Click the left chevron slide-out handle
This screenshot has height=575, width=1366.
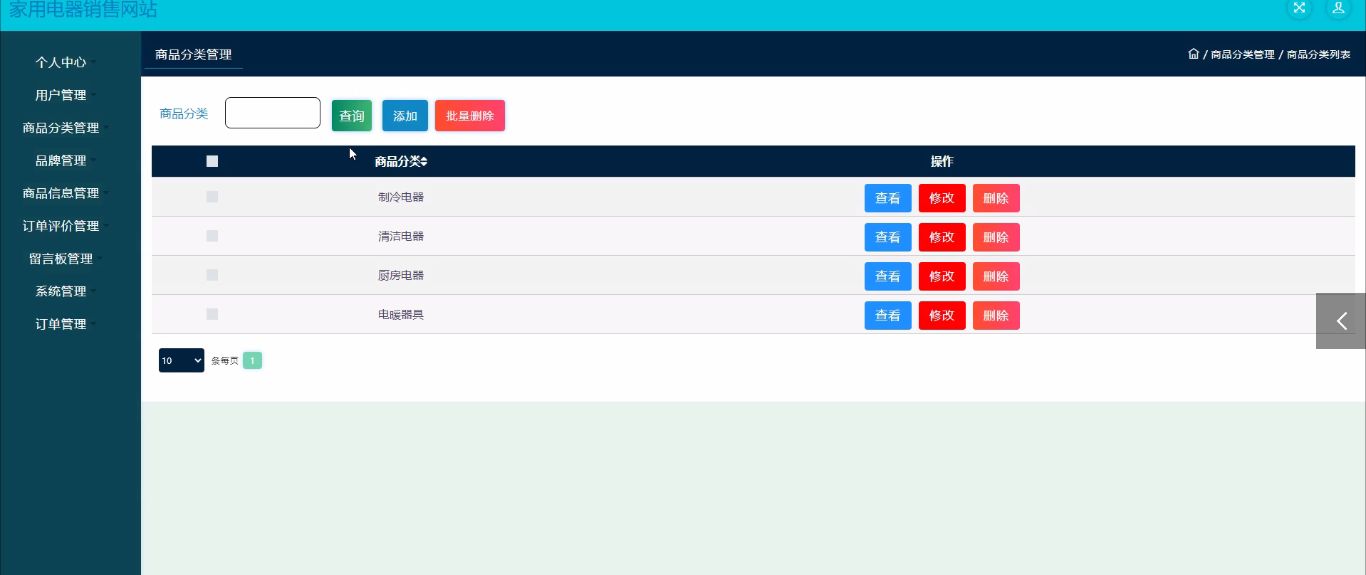1341,321
